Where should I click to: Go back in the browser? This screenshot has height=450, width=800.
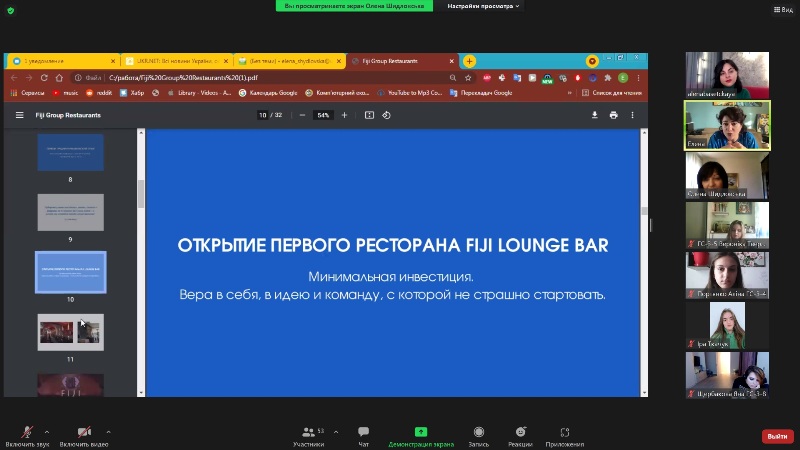pyautogui.click(x=14, y=78)
